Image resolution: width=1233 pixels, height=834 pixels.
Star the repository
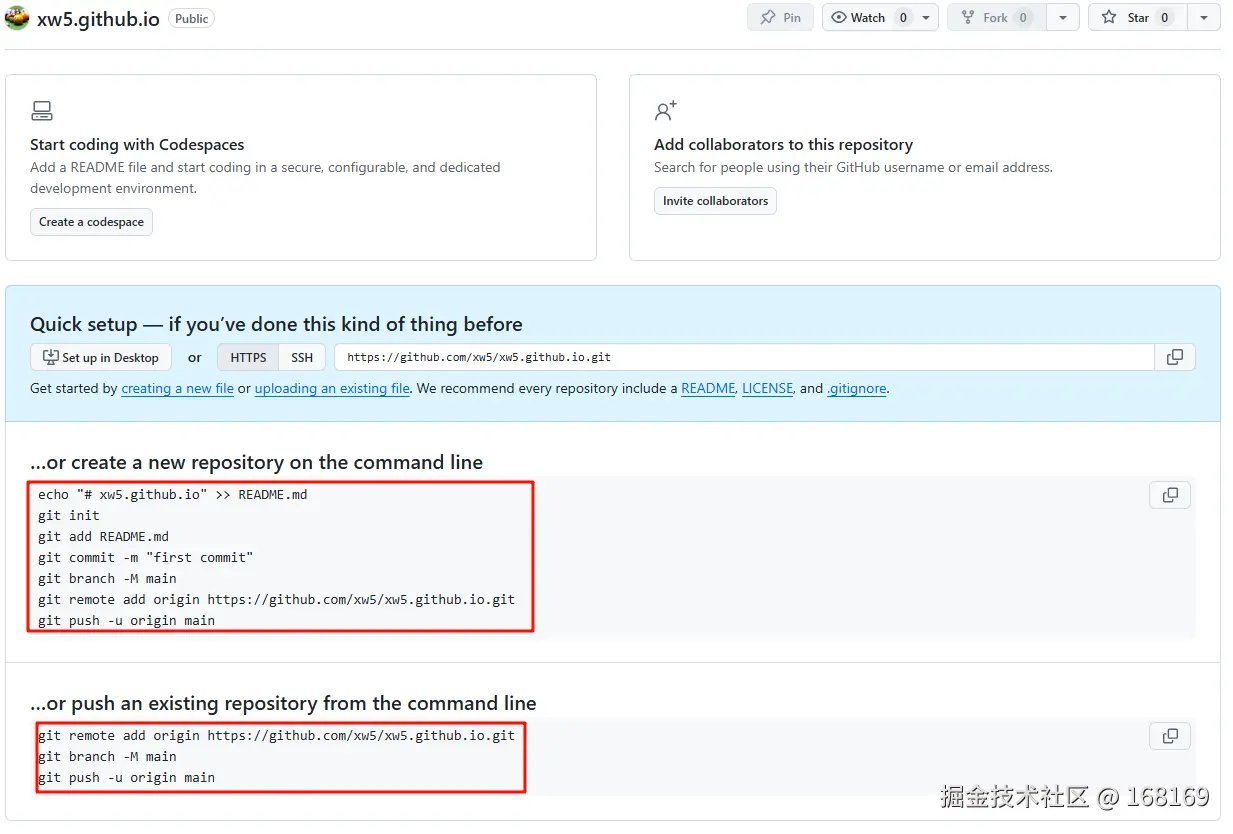tap(1137, 18)
